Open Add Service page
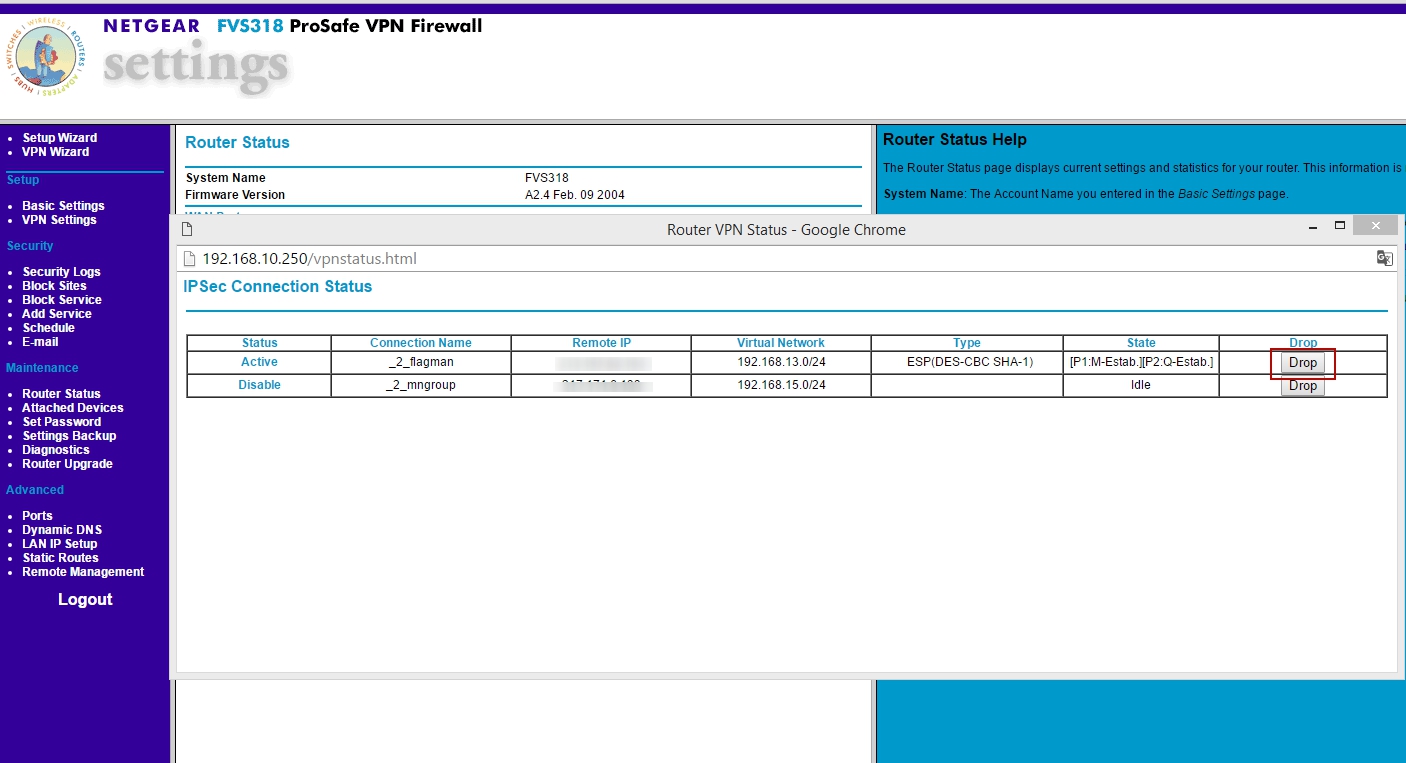The image size is (1406, 763). click(x=57, y=314)
